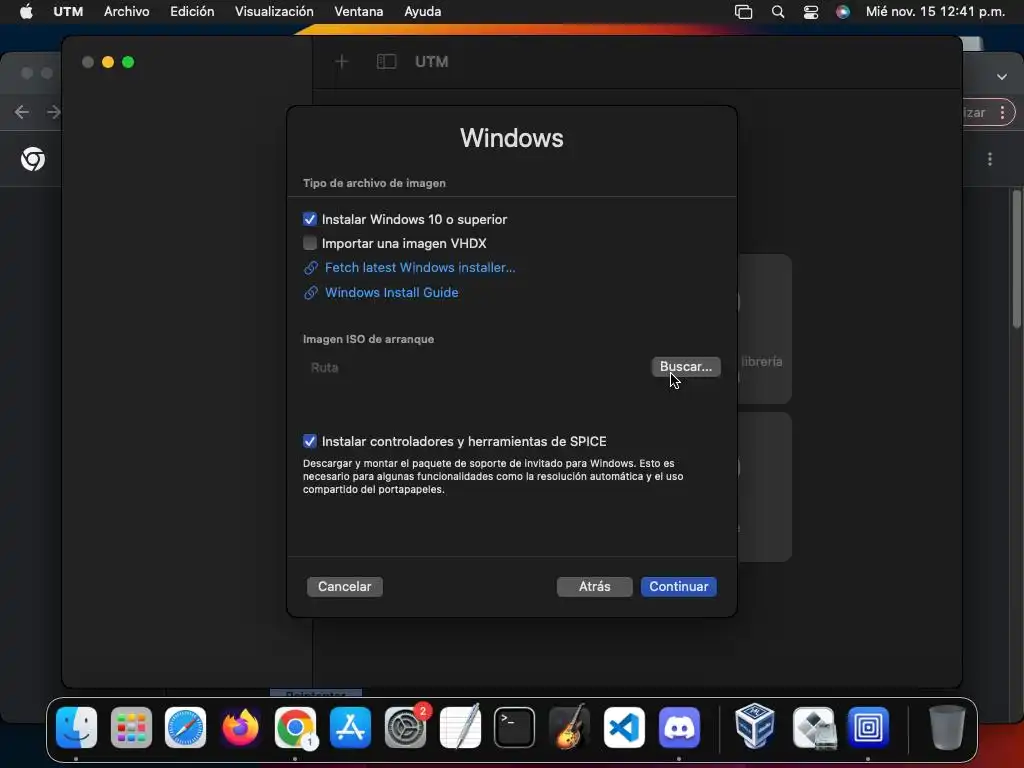Toggle UTM sidebar icon
The height and width of the screenshot is (768, 1024).
click(x=387, y=61)
